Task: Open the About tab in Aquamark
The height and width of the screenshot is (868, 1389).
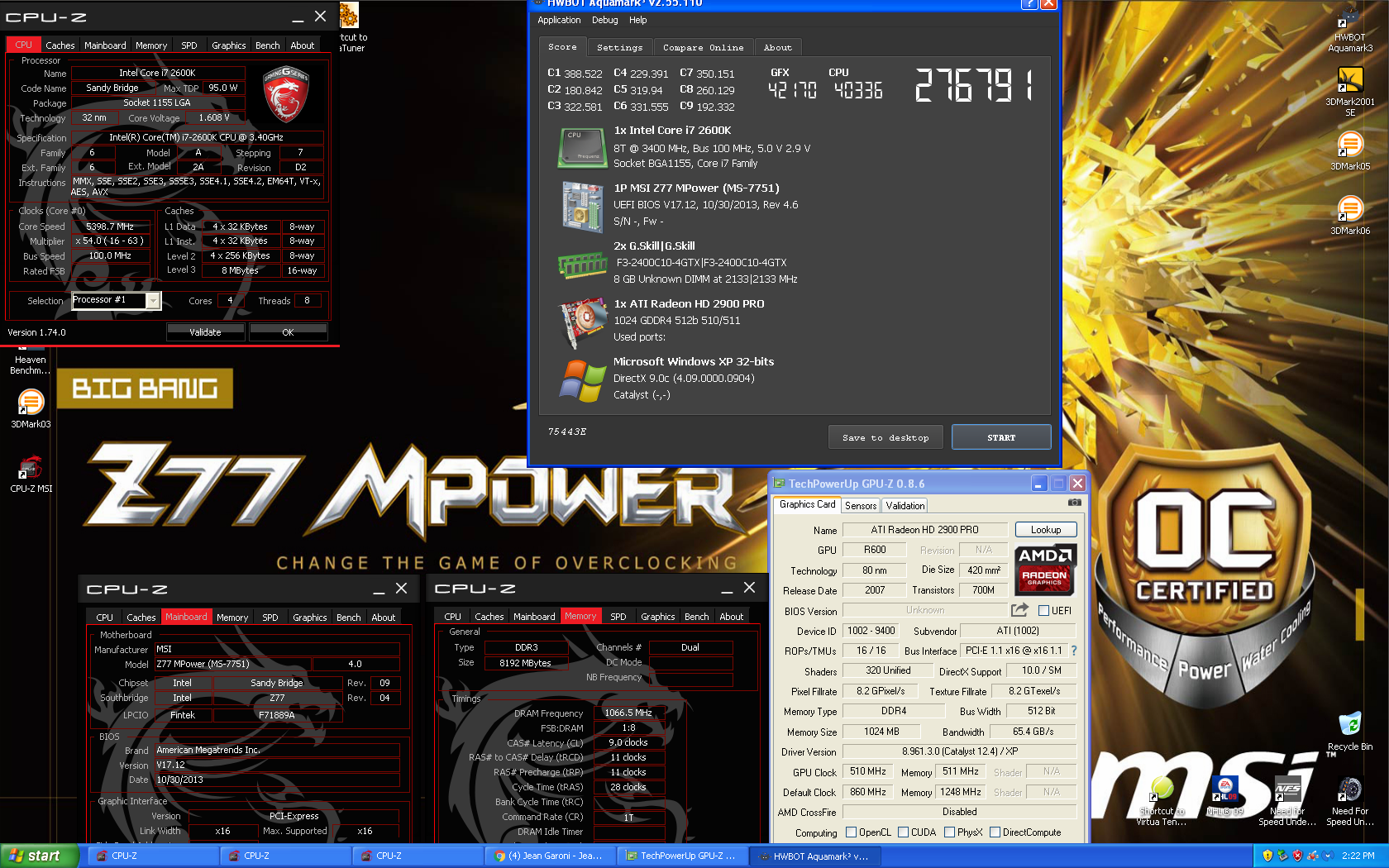Action: [777, 47]
